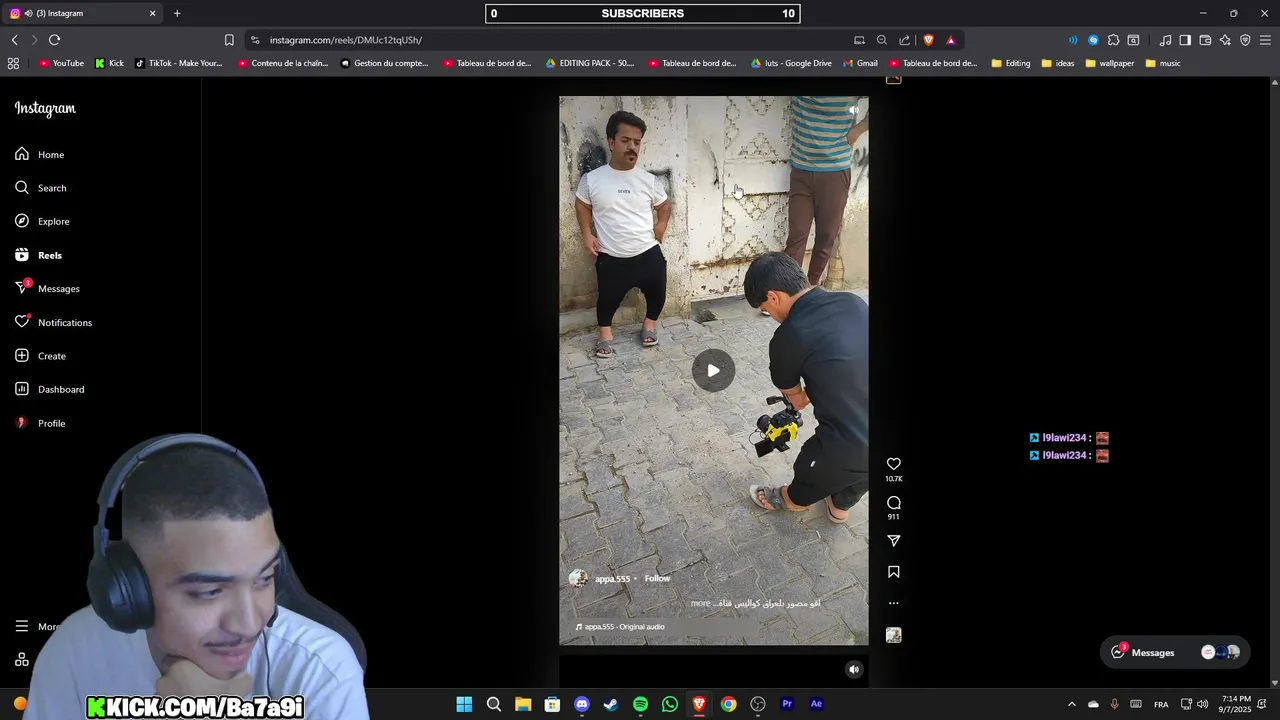Save the reel with bookmark icon
The image size is (1280, 720).
tap(894, 572)
